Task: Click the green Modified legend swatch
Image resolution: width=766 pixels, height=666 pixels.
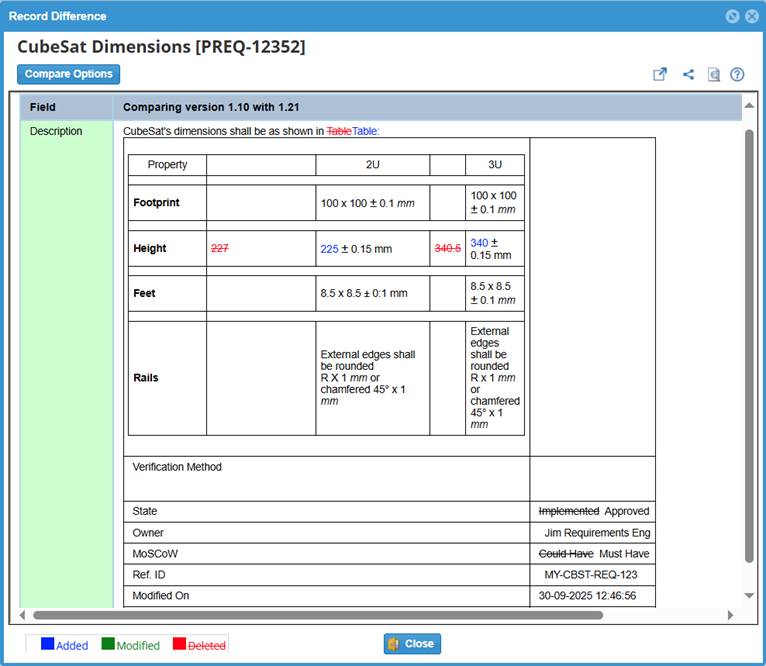Action: pyautogui.click(x=108, y=645)
